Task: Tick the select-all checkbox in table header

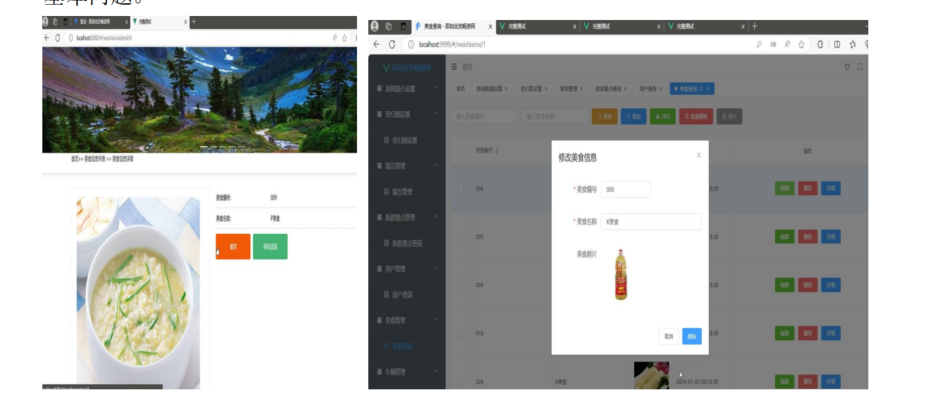Action: coord(461,151)
